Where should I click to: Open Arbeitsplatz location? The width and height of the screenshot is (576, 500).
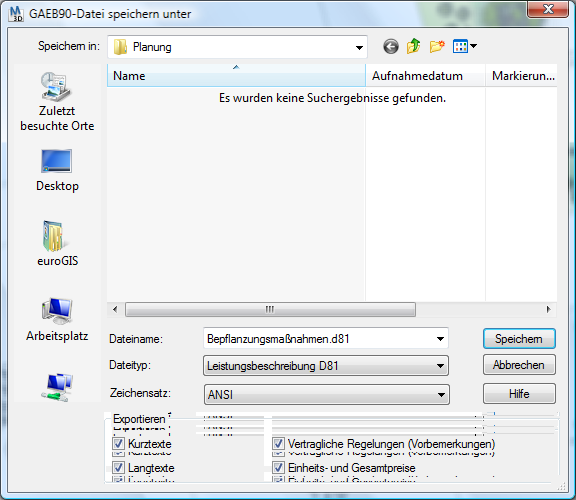coord(57,320)
